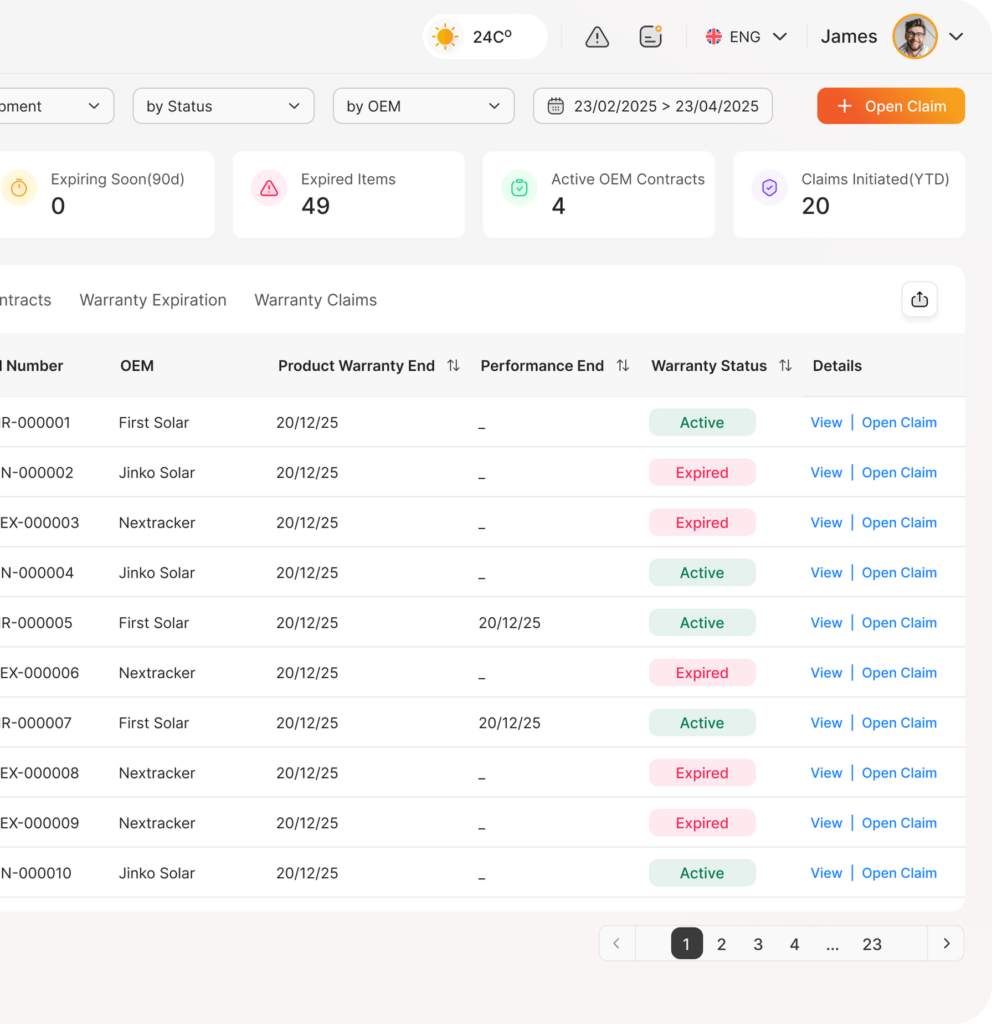The width and height of the screenshot is (992, 1024).
Task: Switch to the Warranty Claims tab
Action: (x=315, y=300)
